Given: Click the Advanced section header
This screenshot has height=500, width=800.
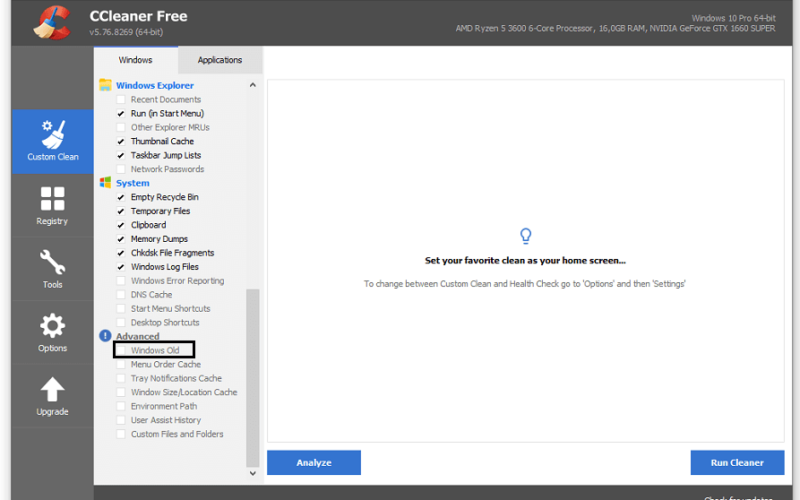Looking at the screenshot, I should 137,336.
